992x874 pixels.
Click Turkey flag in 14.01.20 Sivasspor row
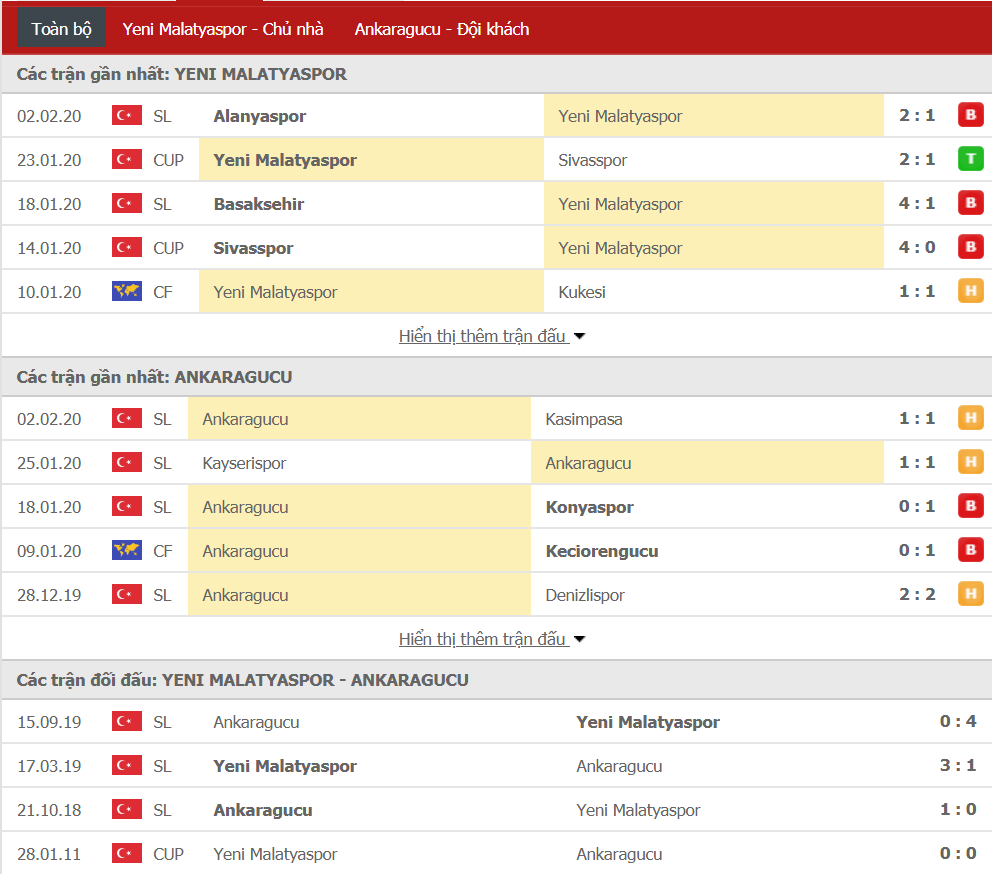pyautogui.click(x=127, y=247)
